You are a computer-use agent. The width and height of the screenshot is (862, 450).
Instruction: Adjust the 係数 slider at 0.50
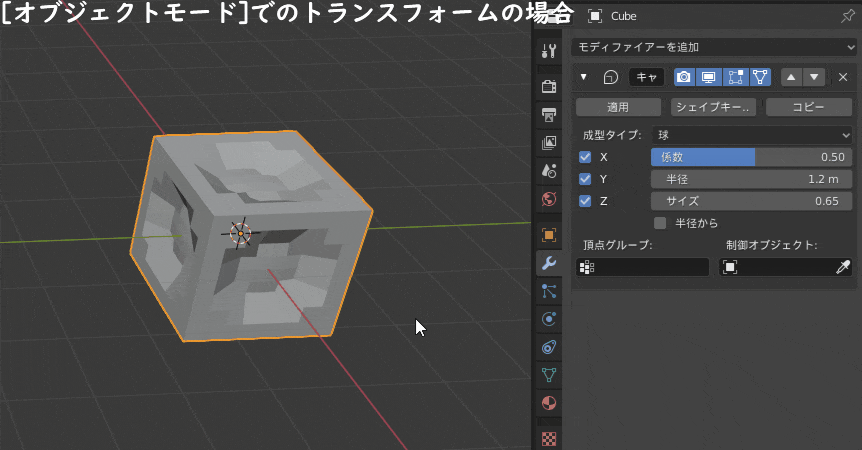coord(752,157)
